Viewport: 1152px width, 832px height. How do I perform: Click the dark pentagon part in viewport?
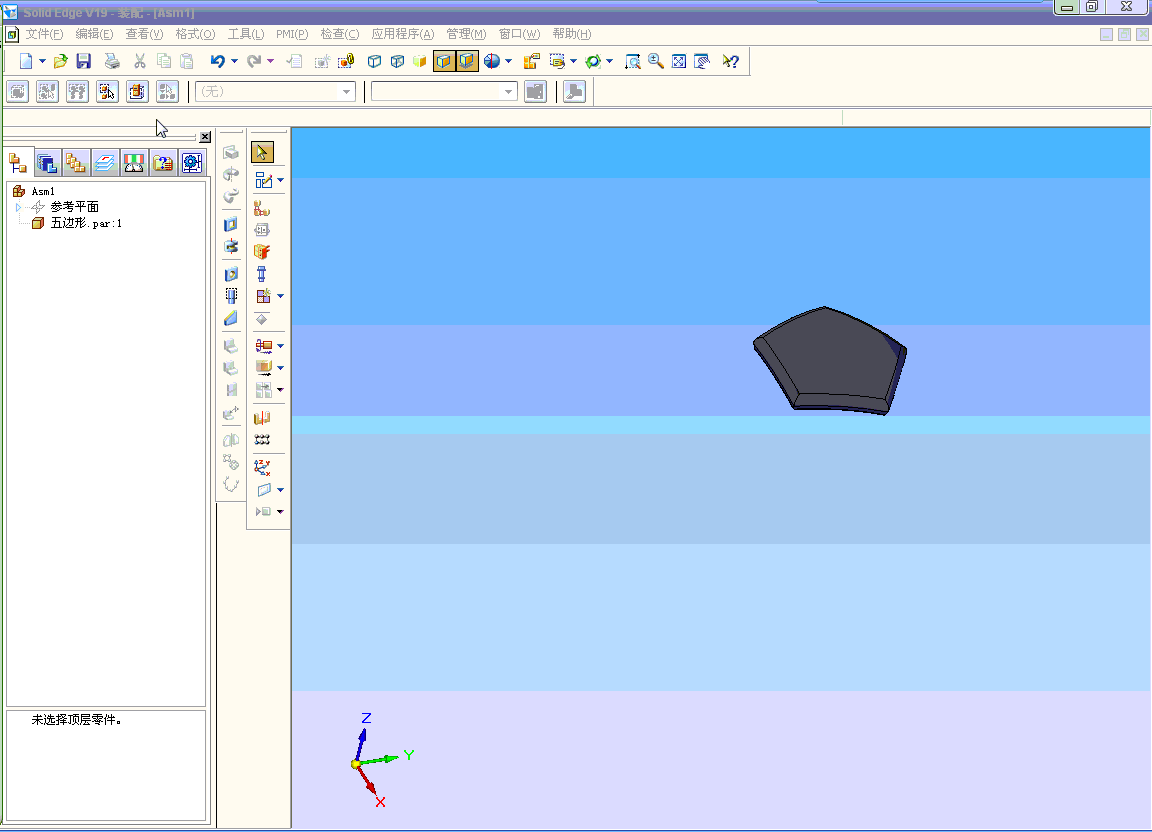[x=829, y=360]
